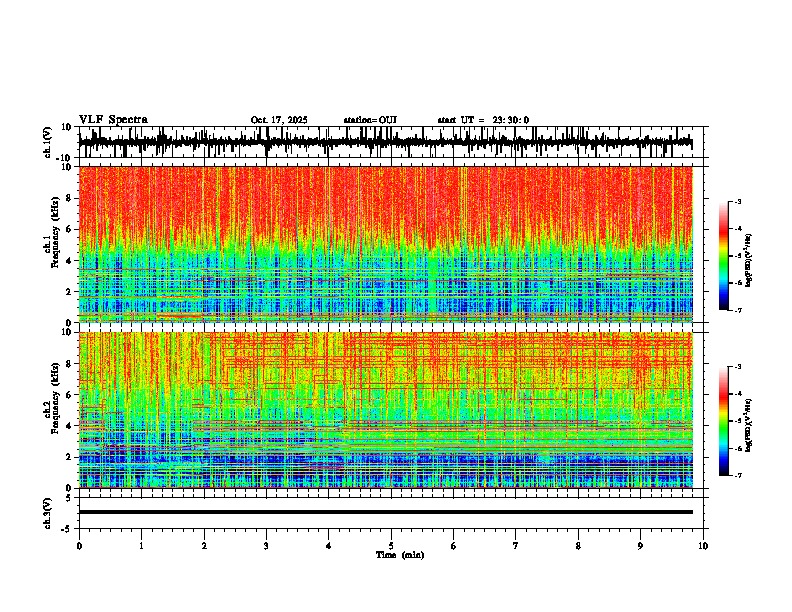Click time axis tick label "7"

(516, 546)
